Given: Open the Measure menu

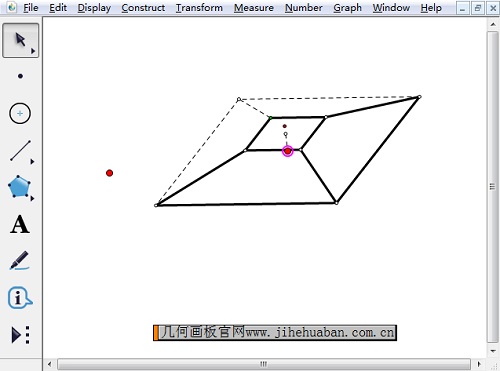Looking at the screenshot, I should 254,8.
